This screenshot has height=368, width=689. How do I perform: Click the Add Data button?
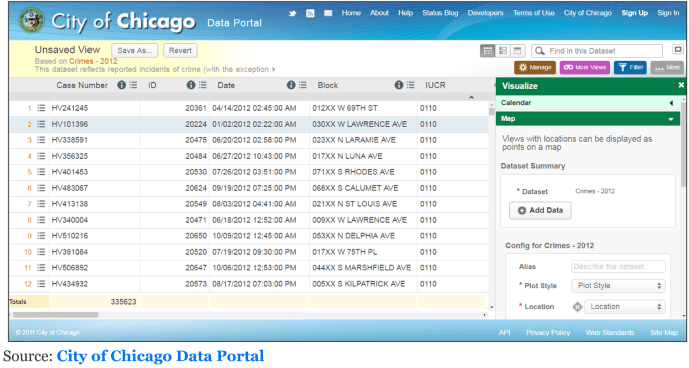(x=540, y=211)
